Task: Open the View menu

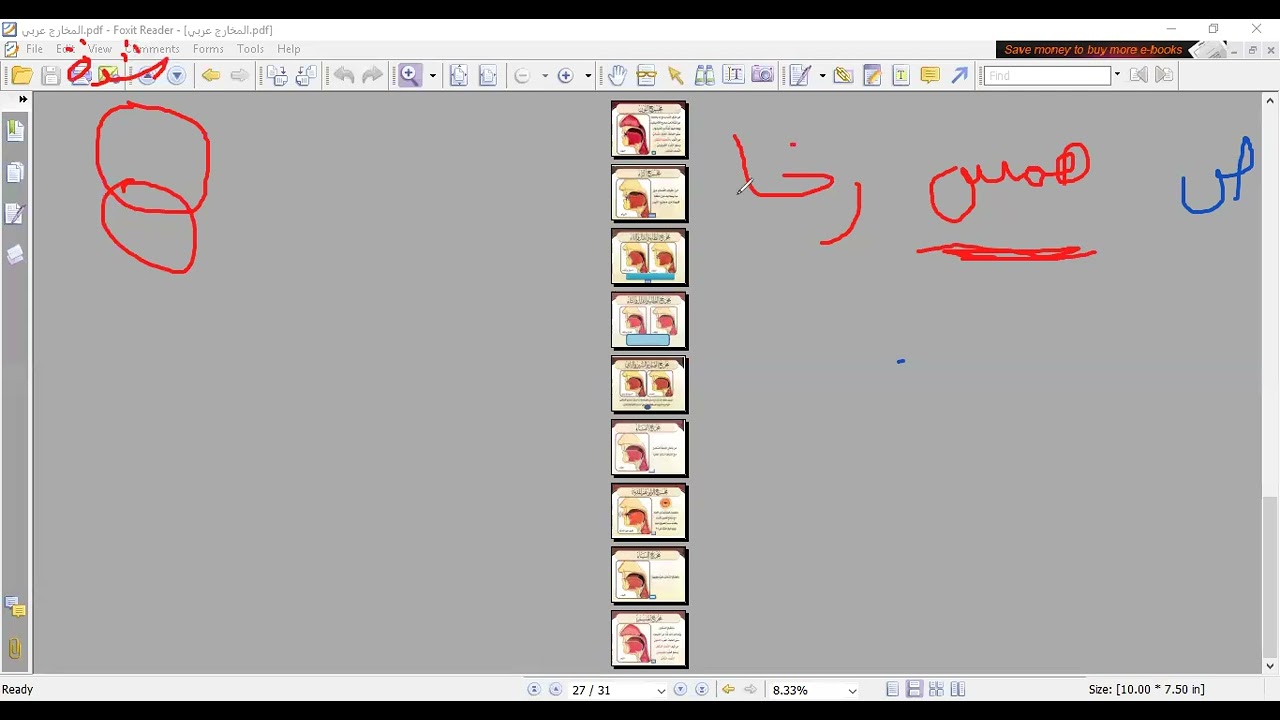Action: [x=100, y=49]
